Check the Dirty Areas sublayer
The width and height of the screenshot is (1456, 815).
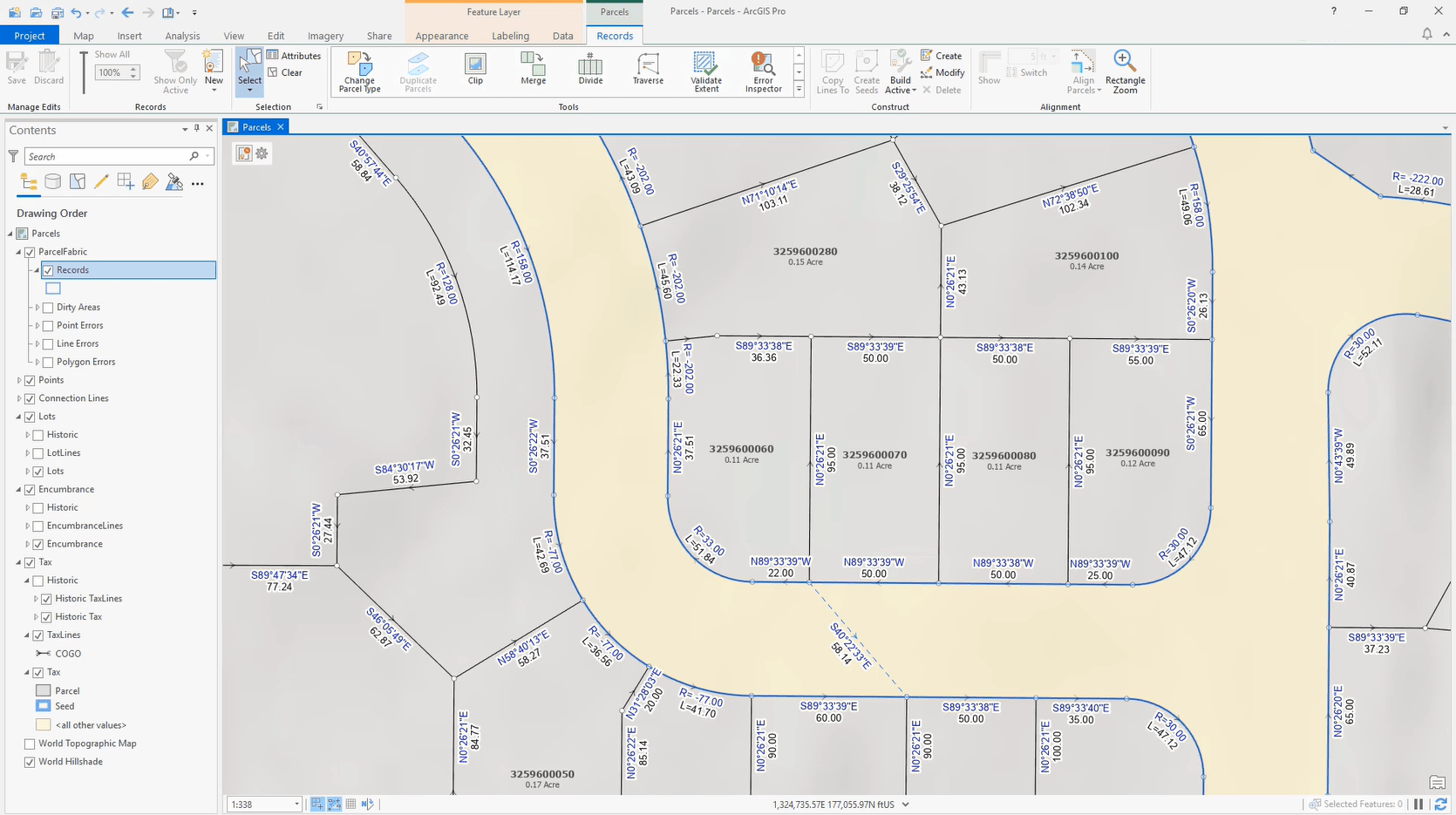tap(48, 307)
